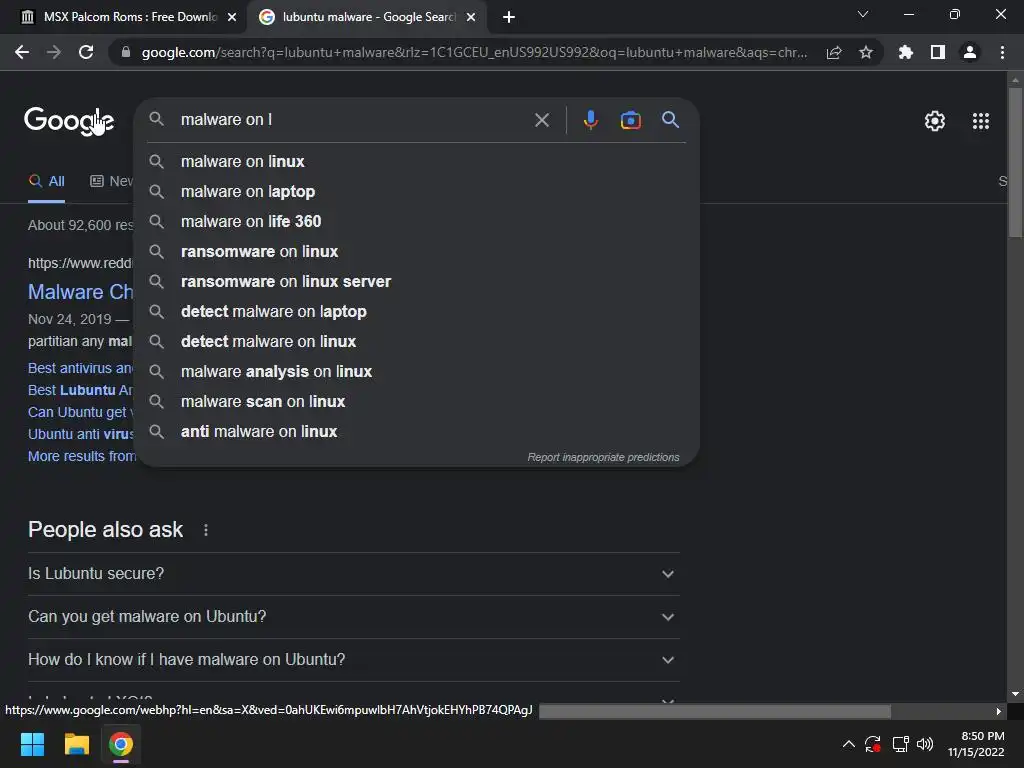Click horizontal scrollbar right arrow

pyautogui.click(x=999, y=711)
